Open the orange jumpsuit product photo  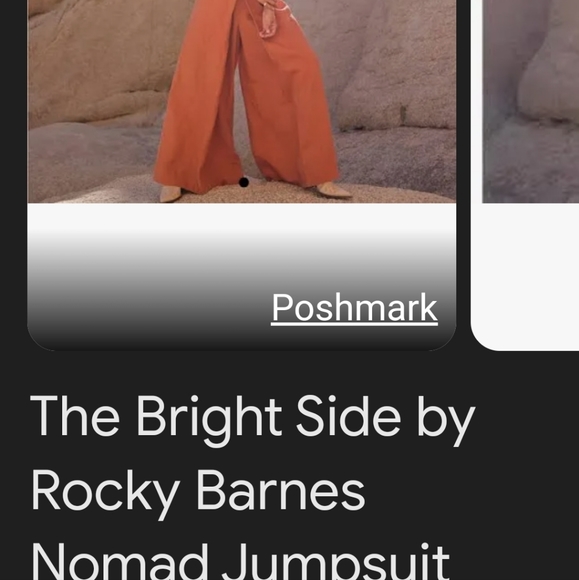tap(242, 101)
